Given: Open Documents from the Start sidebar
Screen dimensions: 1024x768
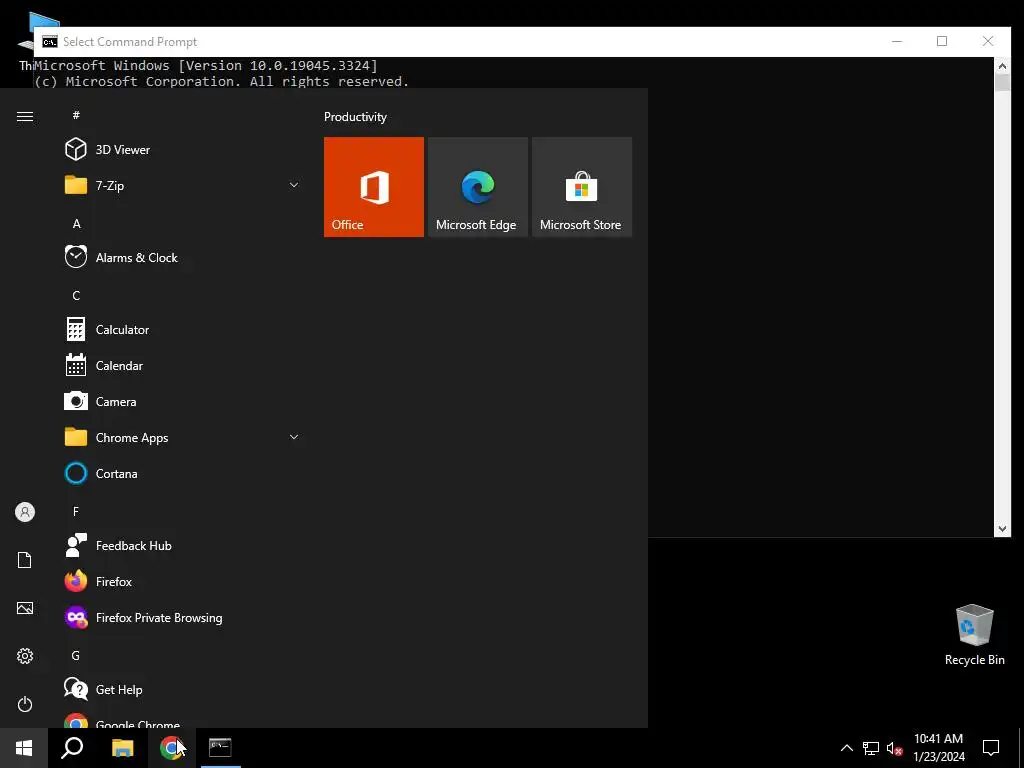Looking at the screenshot, I should (x=25, y=560).
